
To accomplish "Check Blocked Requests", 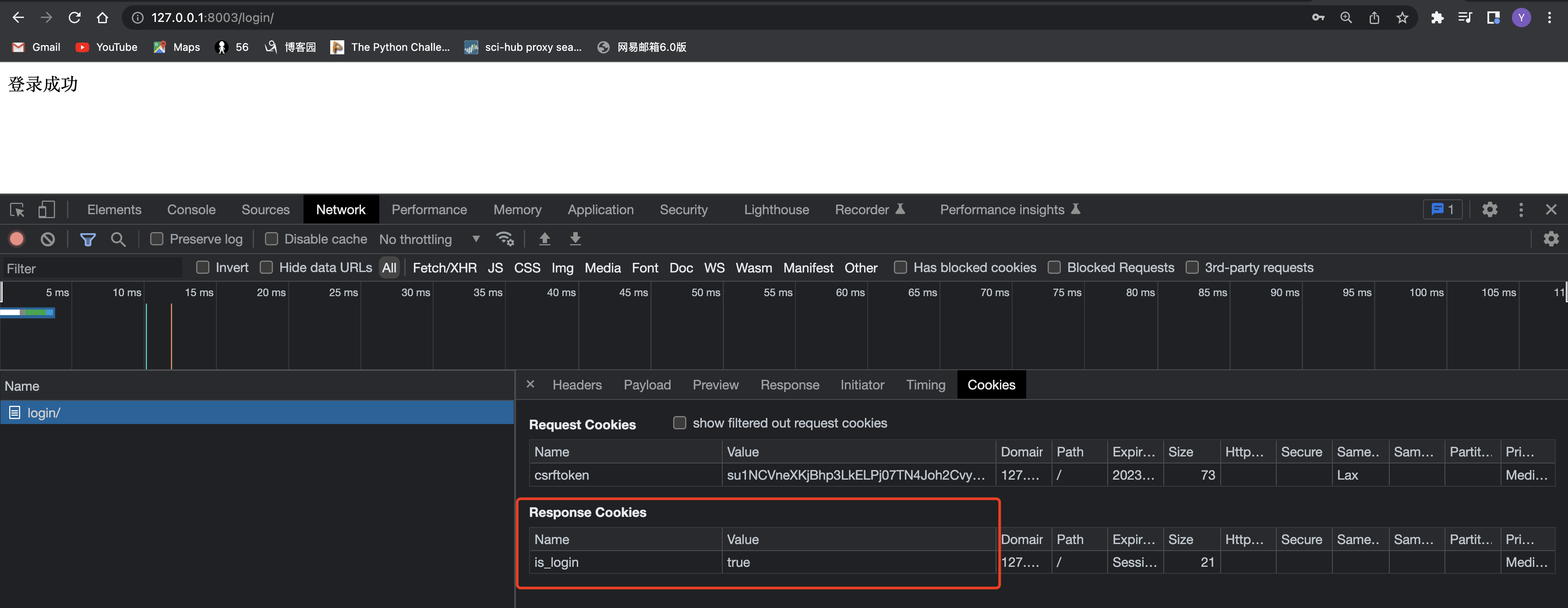I will point(1054,268).
